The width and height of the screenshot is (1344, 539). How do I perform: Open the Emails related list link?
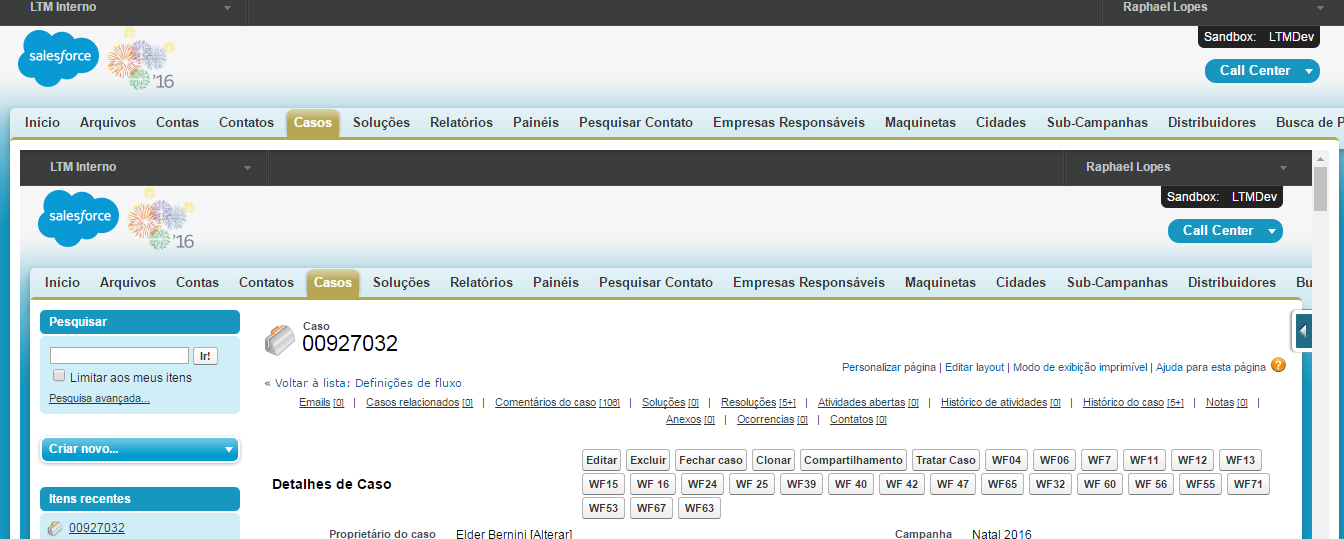pyautogui.click(x=322, y=403)
